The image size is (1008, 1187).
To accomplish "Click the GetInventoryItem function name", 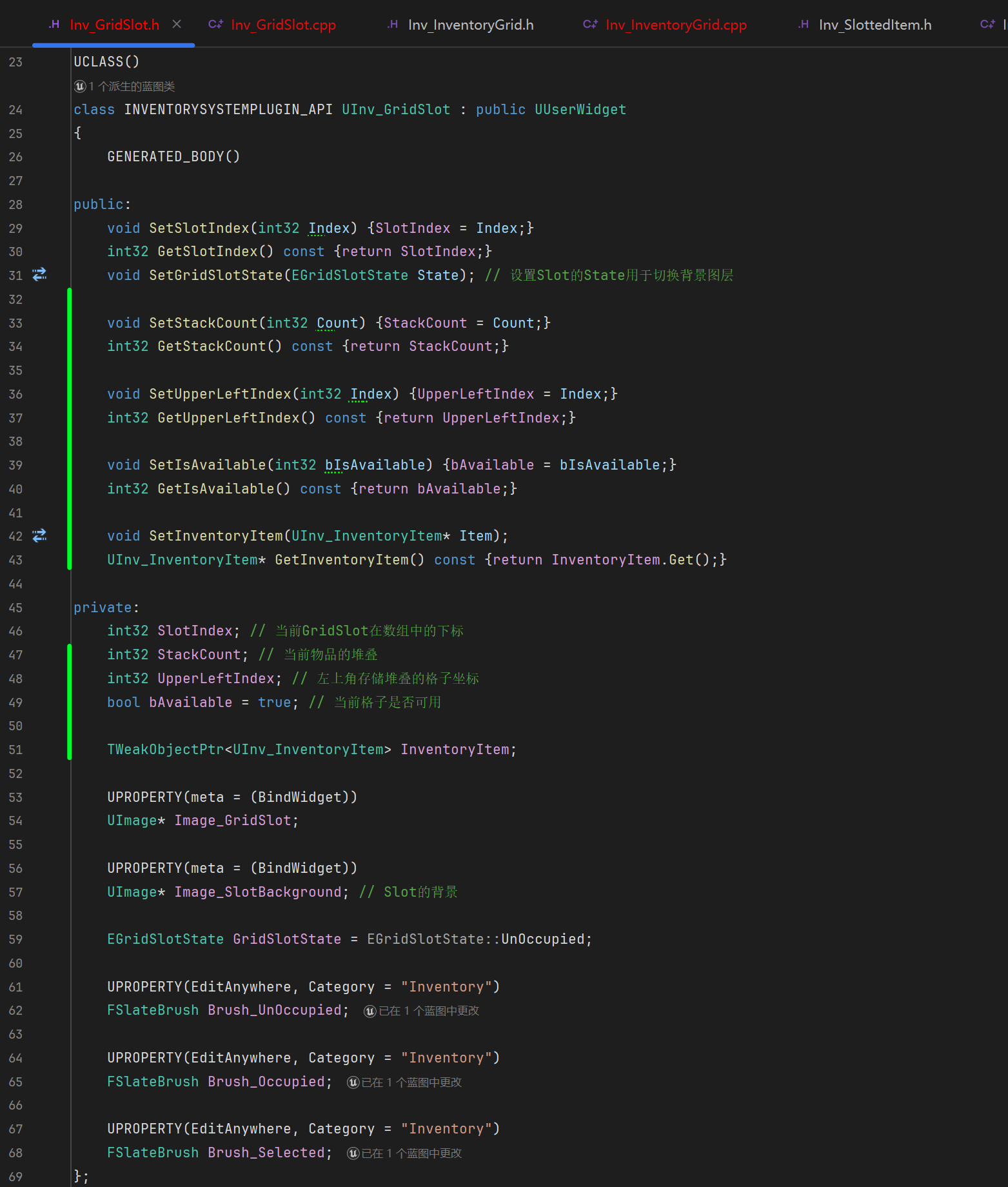I will coord(342,560).
